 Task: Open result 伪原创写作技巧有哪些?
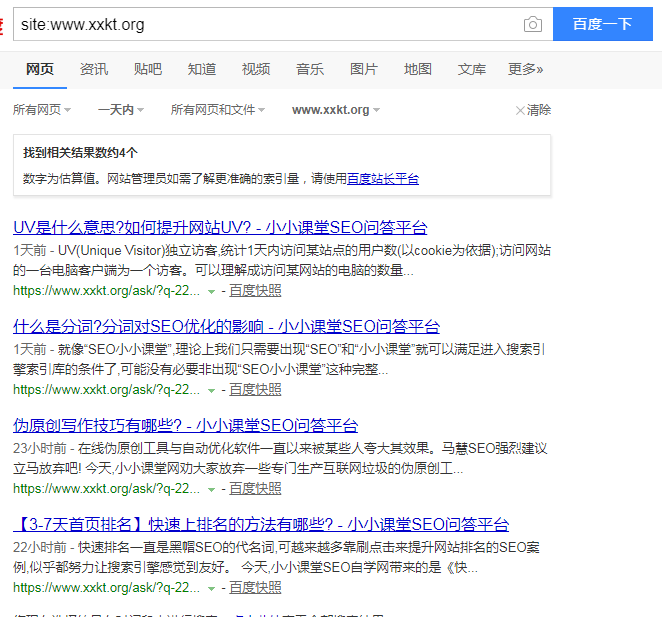185,425
